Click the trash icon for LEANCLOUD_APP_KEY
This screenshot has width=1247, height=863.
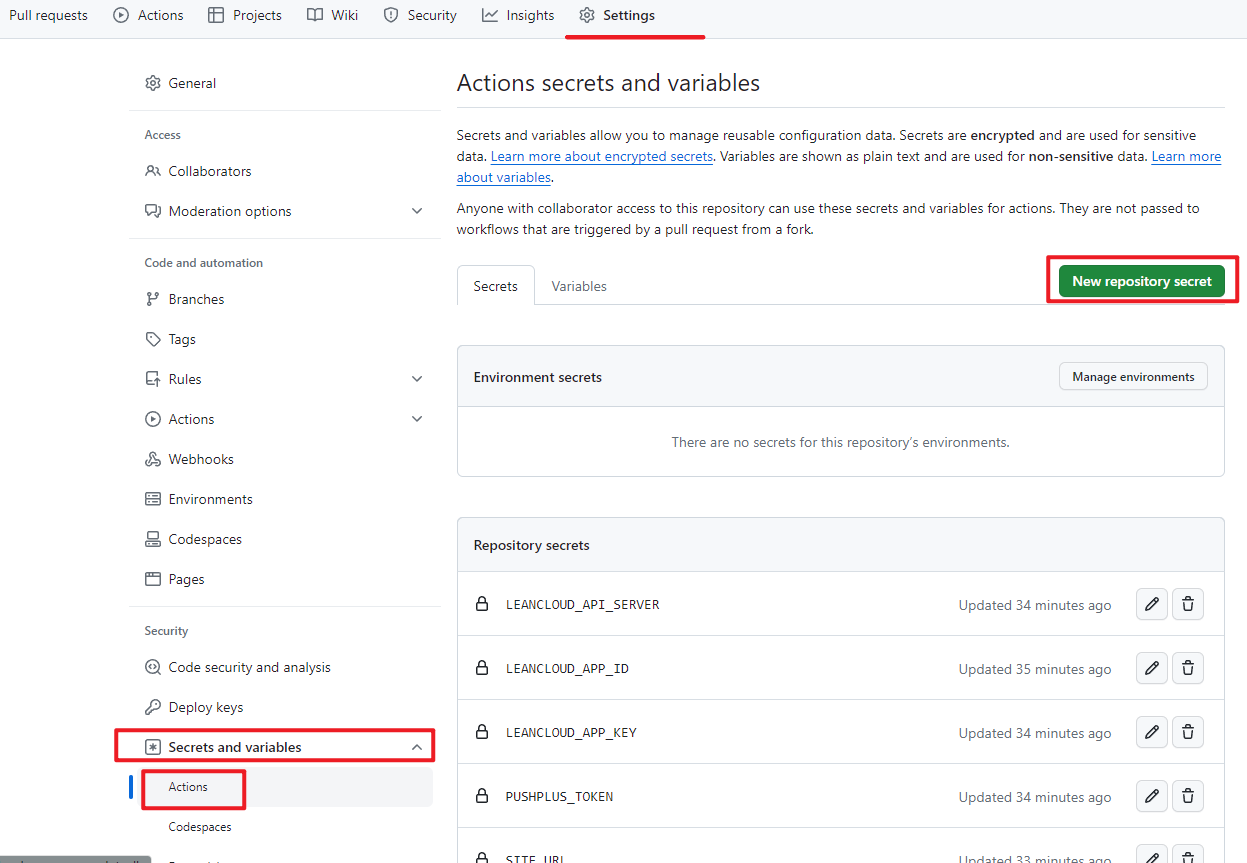pyautogui.click(x=1187, y=732)
